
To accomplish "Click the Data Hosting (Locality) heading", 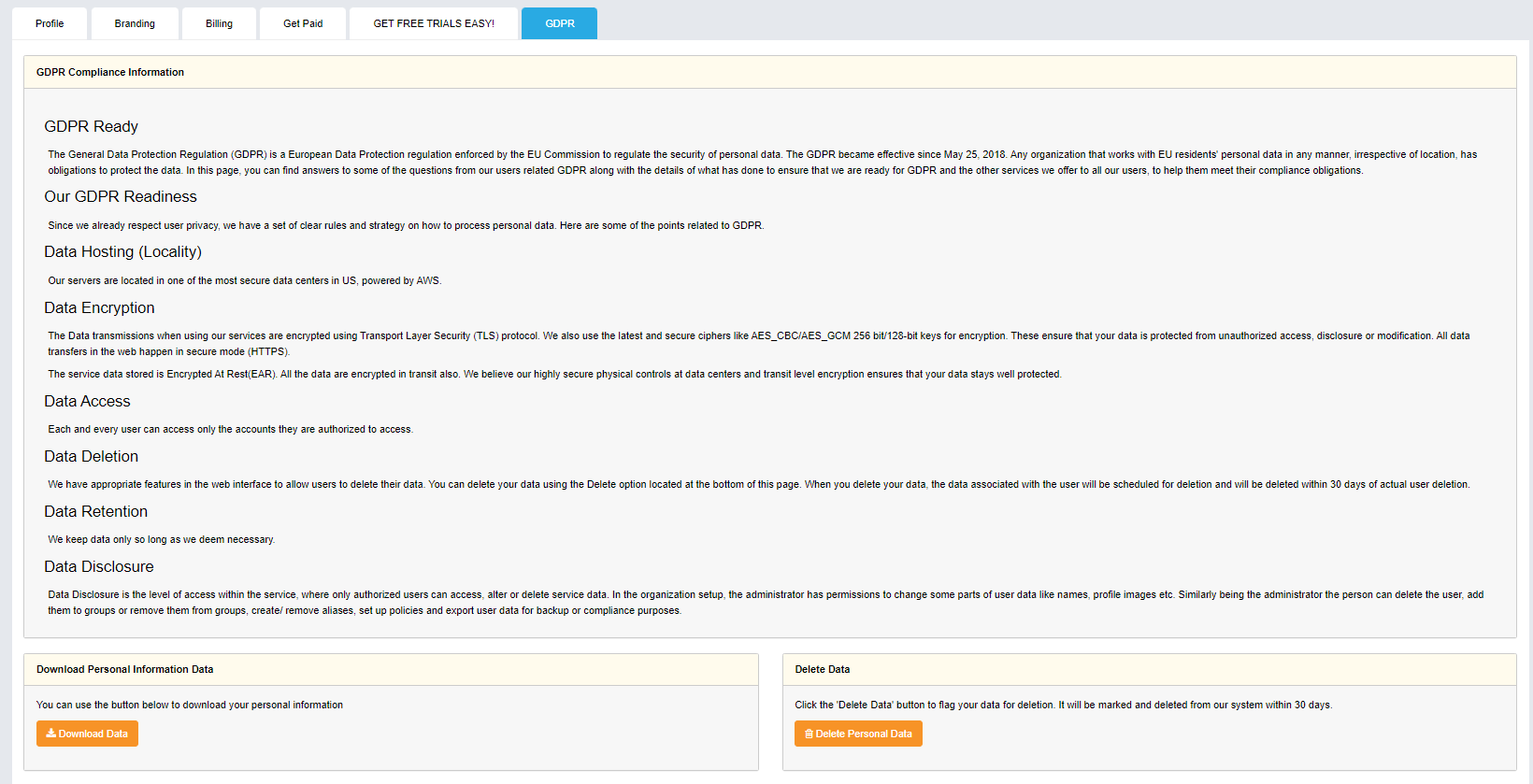I will [122, 251].
